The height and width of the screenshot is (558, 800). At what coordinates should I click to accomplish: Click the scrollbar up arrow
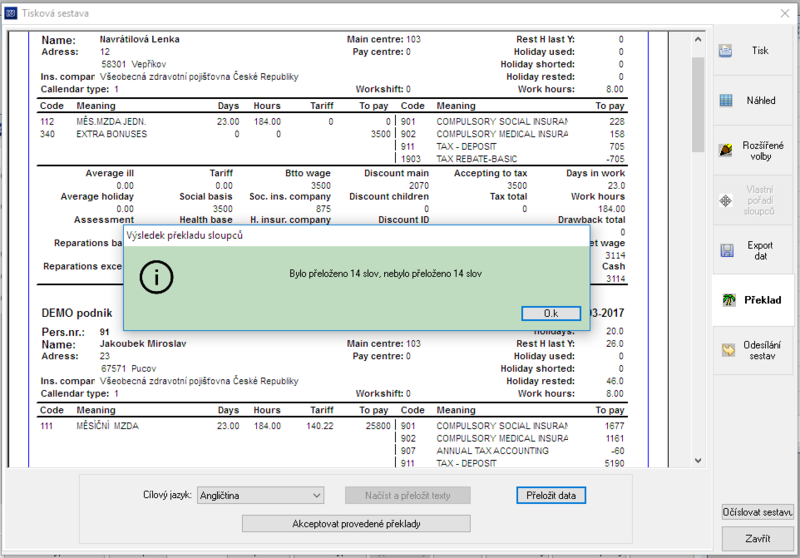698,39
